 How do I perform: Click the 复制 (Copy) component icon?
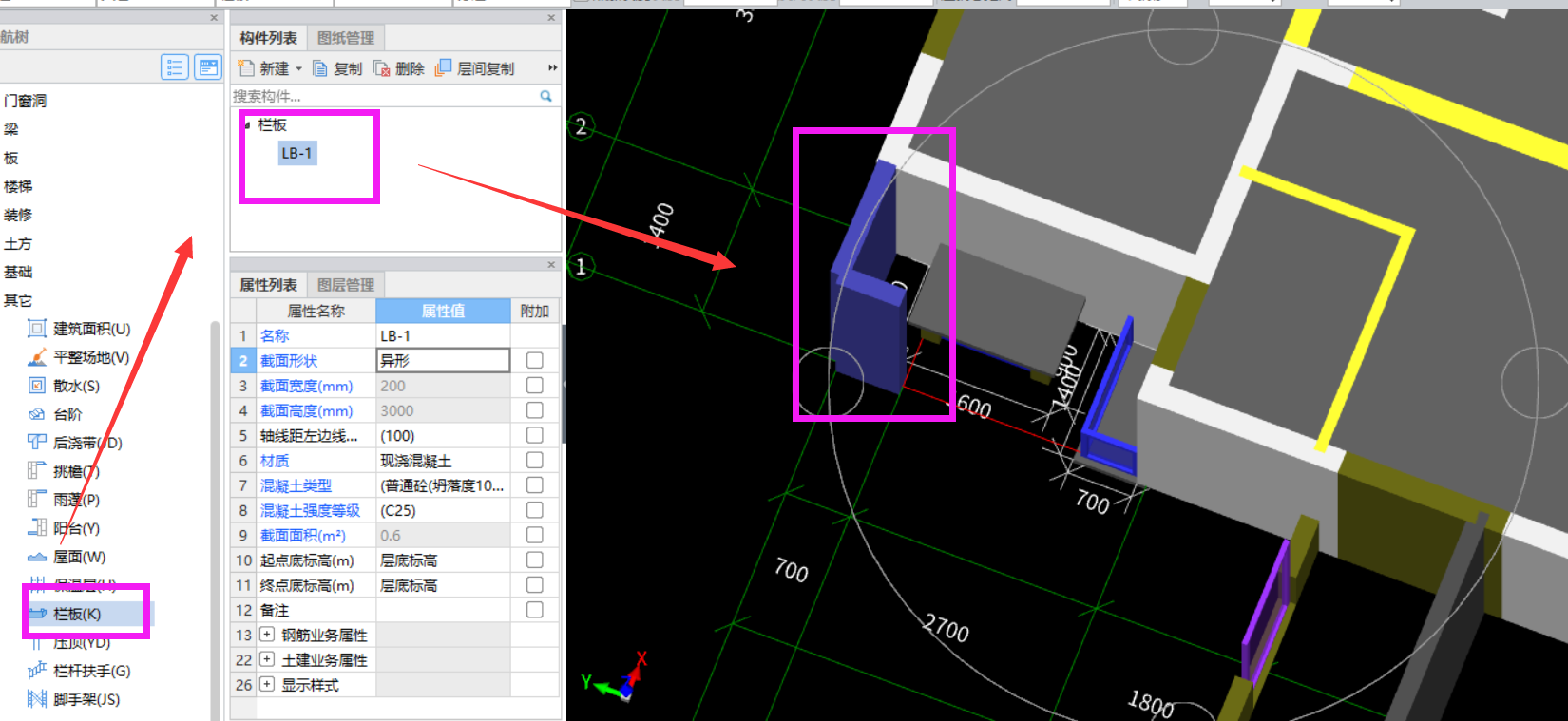point(320,68)
